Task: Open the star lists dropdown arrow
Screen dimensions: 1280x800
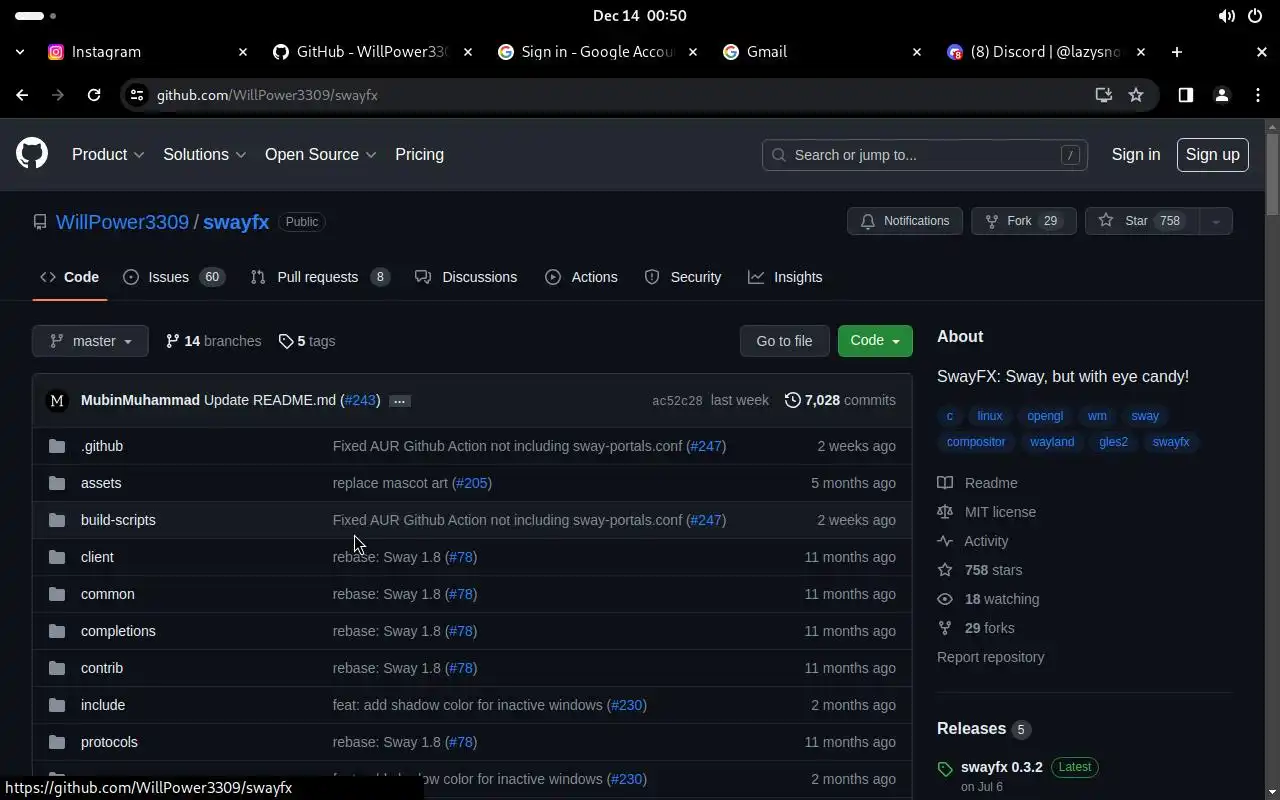Action: tap(1216, 221)
